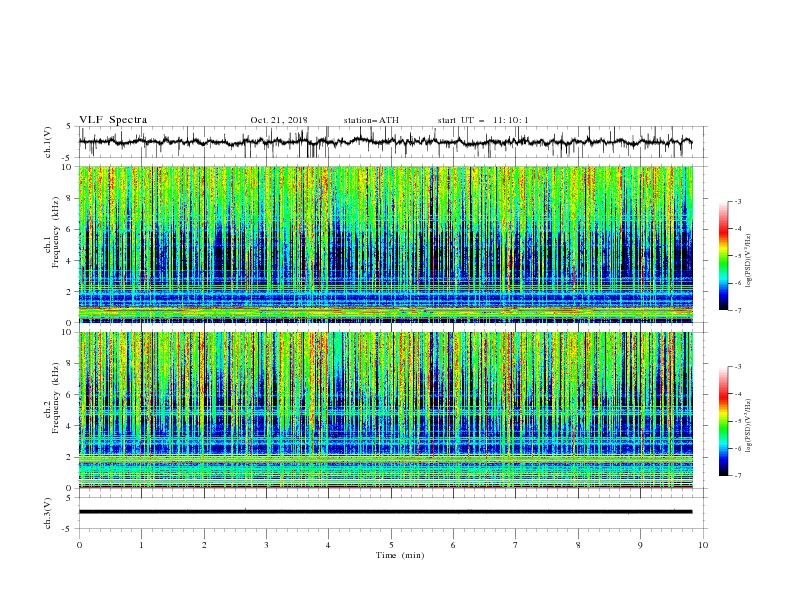The height and width of the screenshot is (612, 792).
Task: Click the "8" tick on ch.2 frequency axis
Action: tap(70, 364)
